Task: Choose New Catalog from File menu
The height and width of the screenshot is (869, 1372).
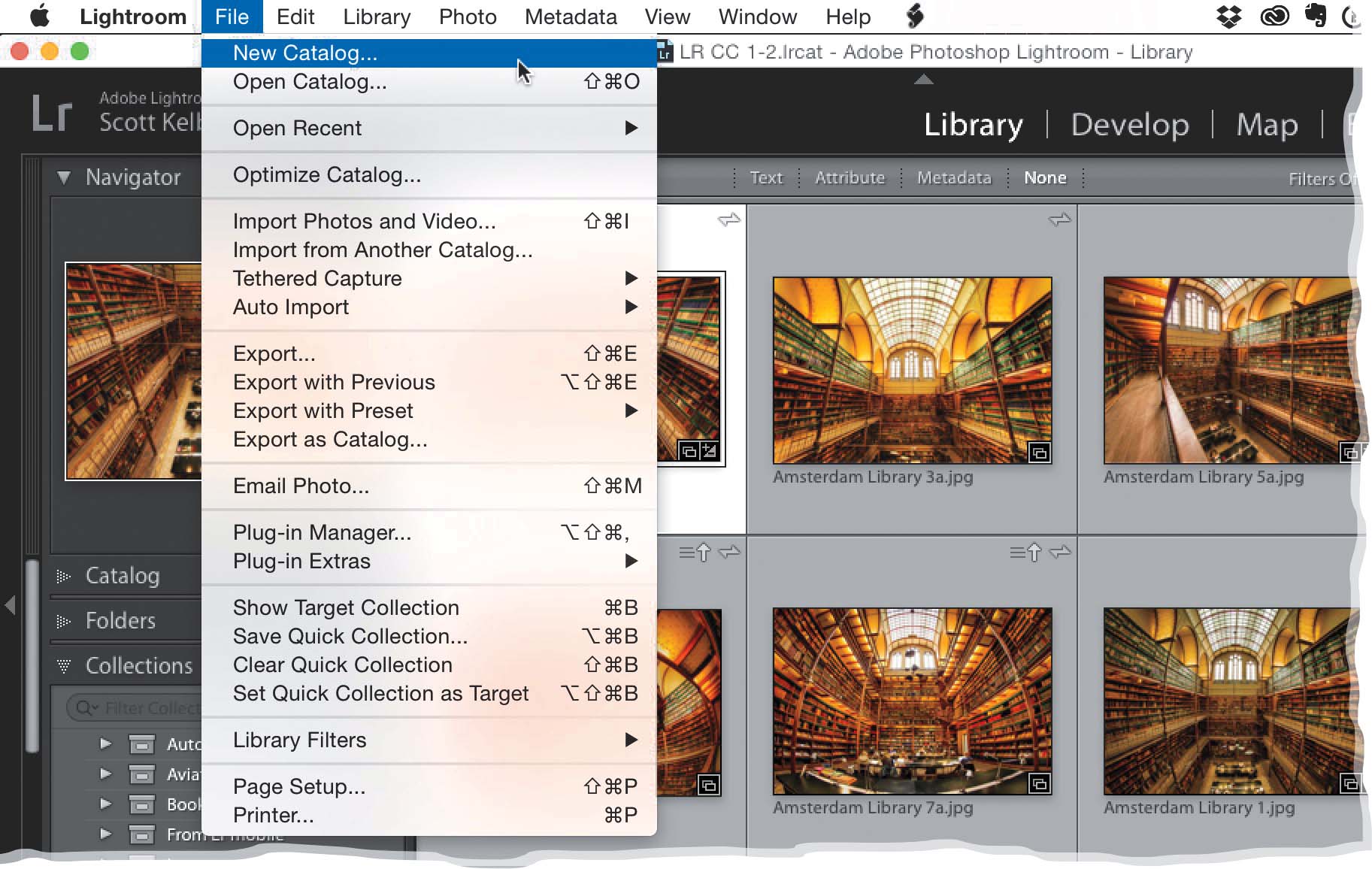Action: 305,53
